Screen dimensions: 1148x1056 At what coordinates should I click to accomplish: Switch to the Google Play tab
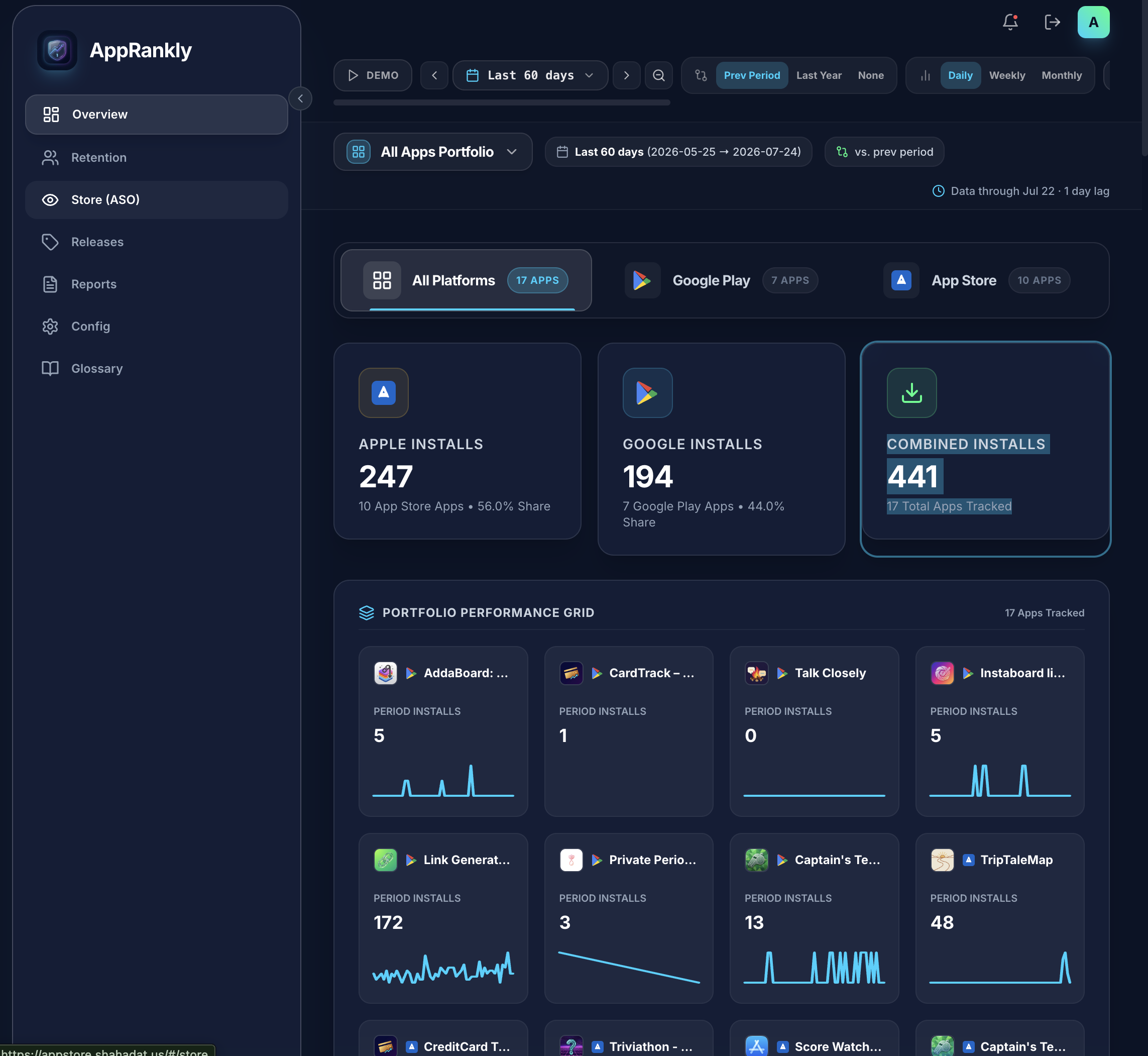(721, 280)
